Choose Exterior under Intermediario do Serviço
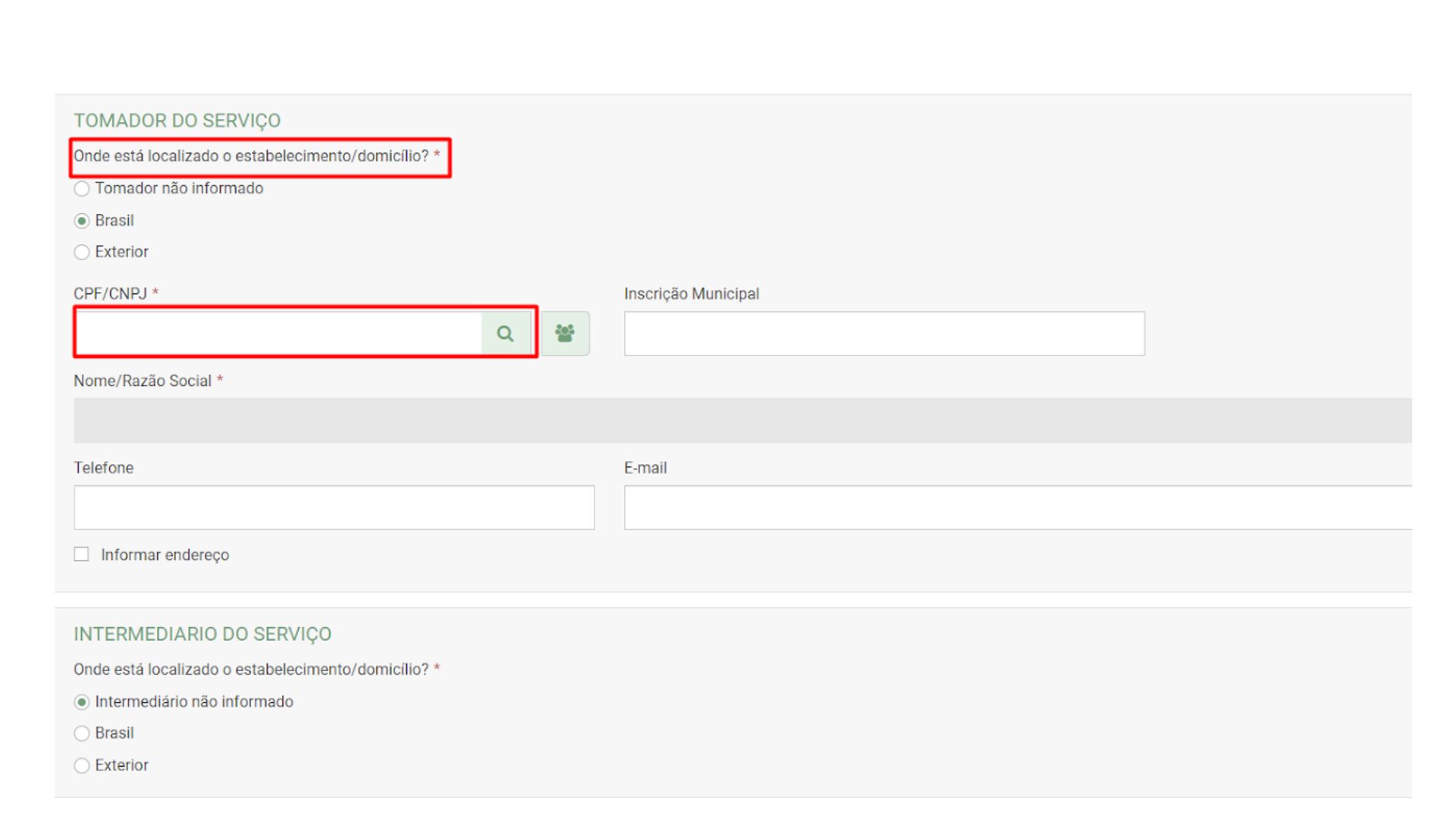1456x819 pixels. [82, 765]
